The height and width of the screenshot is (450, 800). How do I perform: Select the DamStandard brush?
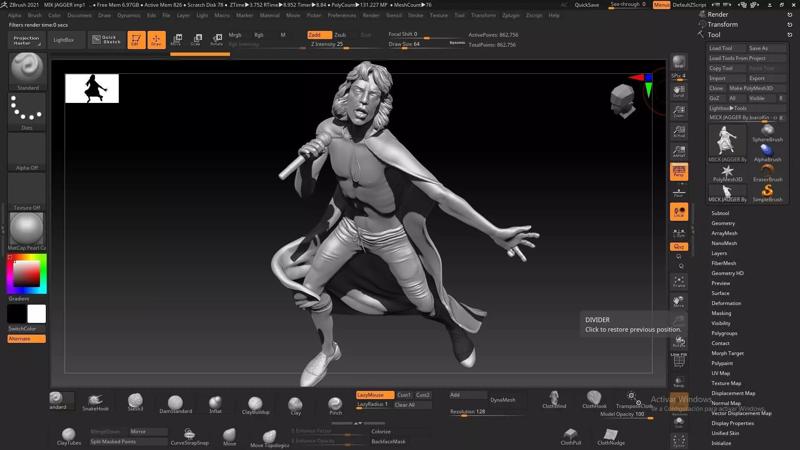click(x=175, y=402)
